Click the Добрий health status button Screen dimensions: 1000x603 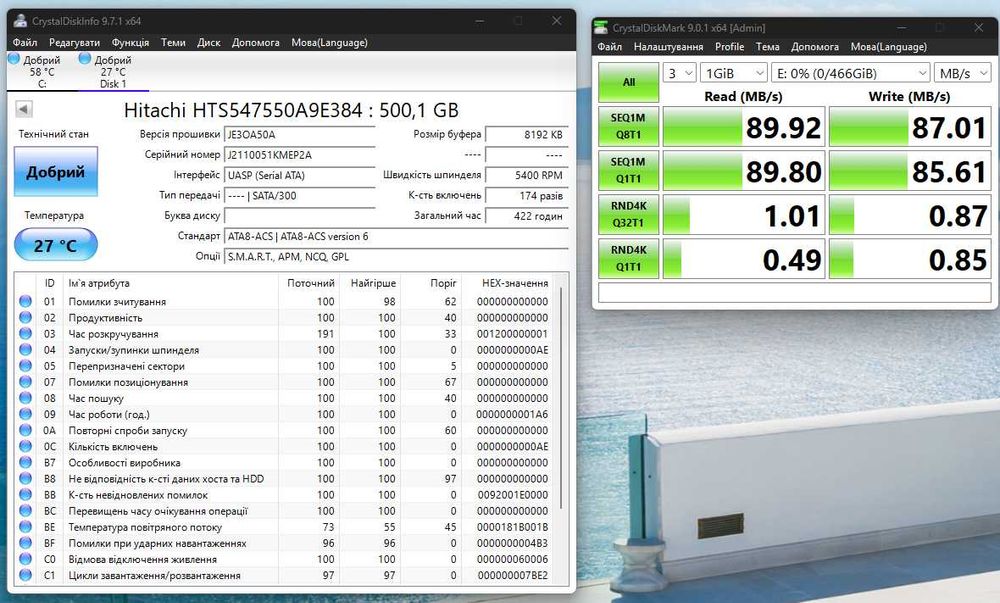55,171
